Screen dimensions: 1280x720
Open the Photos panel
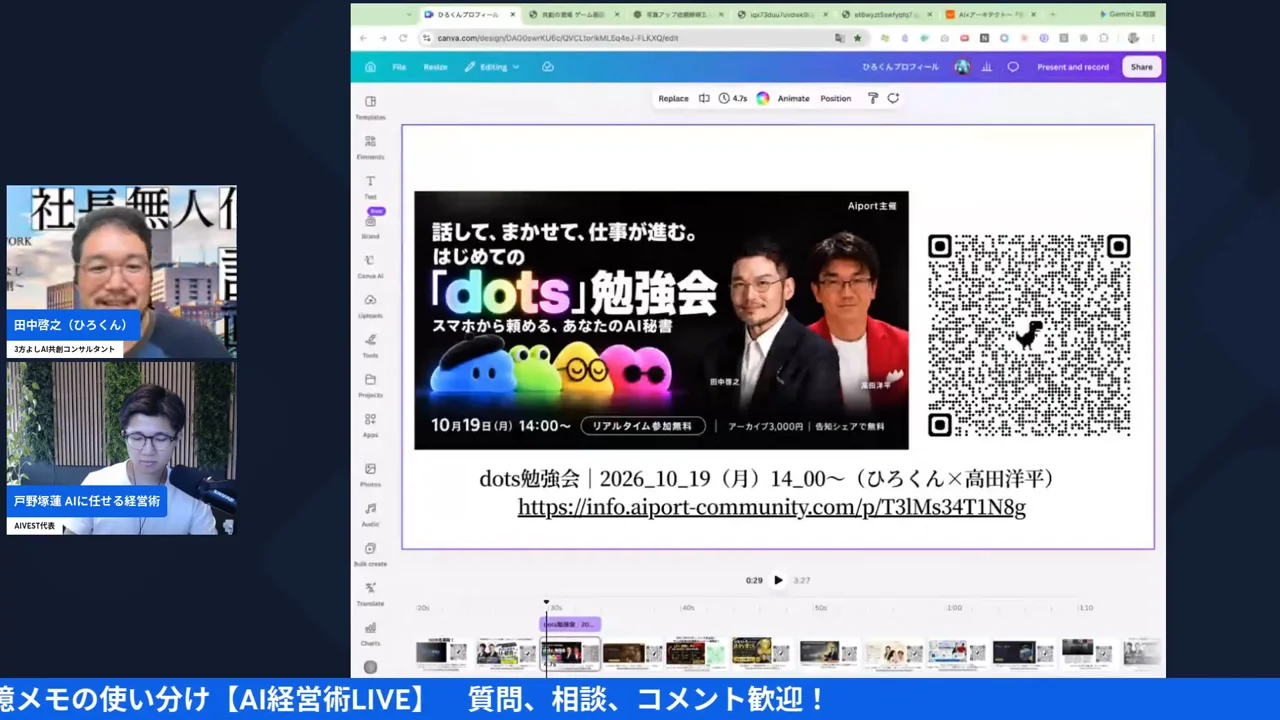pyautogui.click(x=370, y=474)
